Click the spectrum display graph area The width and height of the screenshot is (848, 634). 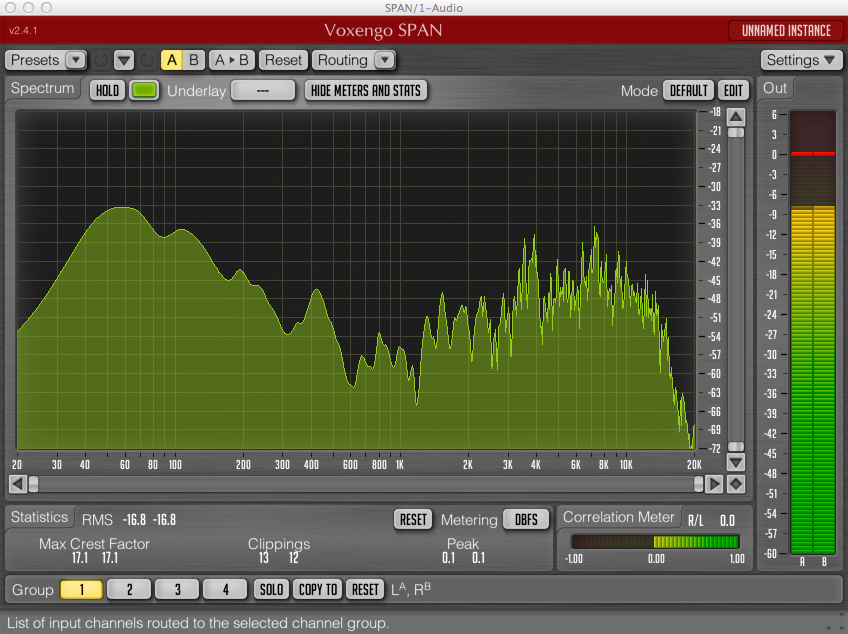tap(356, 280)
